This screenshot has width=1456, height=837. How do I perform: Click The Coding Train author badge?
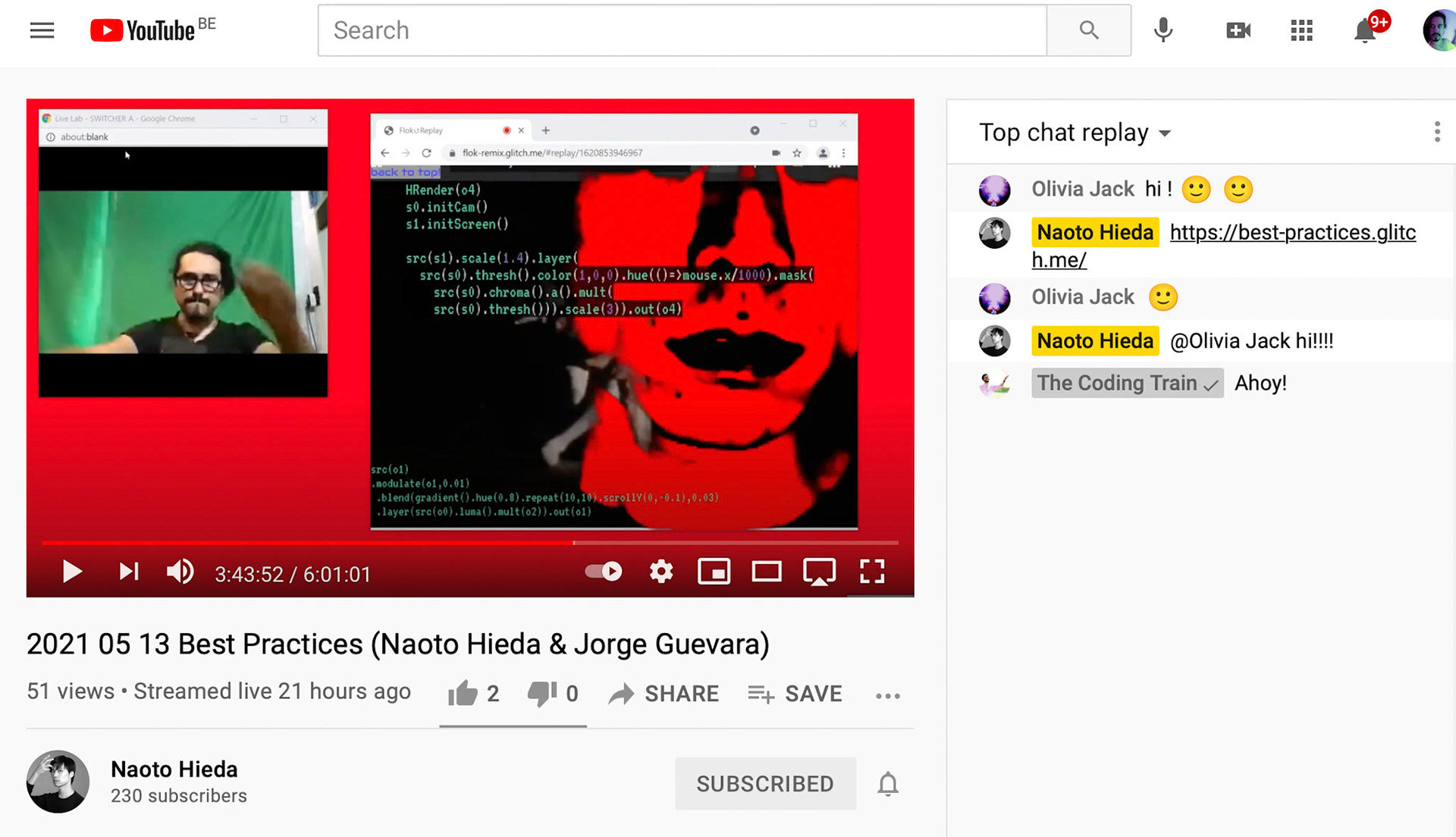(x=1127, y=383)
